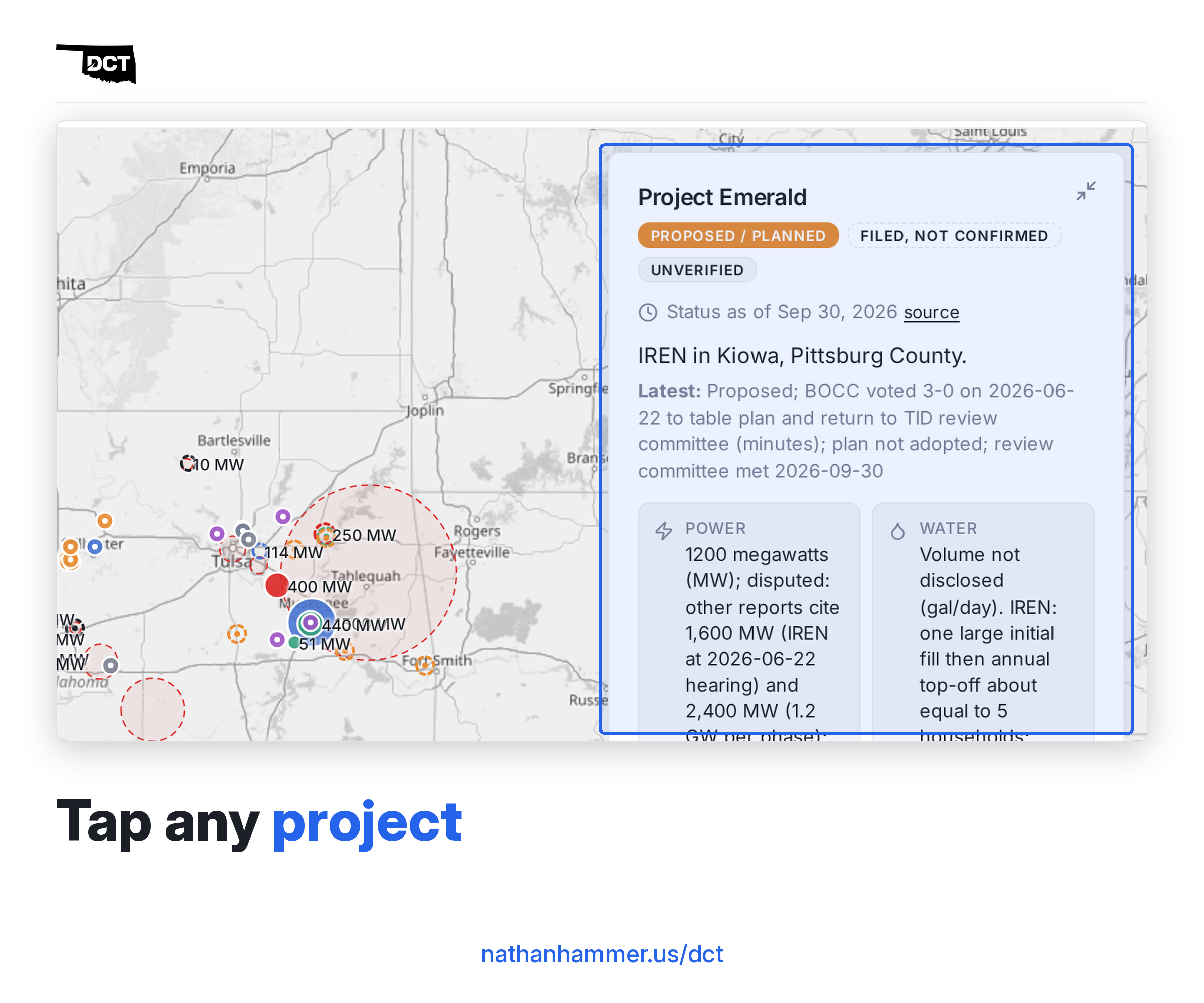Select the solid red marker labeled 400 MW
The height and width of the screenshot is (1003, 1204).
(277, 585)
